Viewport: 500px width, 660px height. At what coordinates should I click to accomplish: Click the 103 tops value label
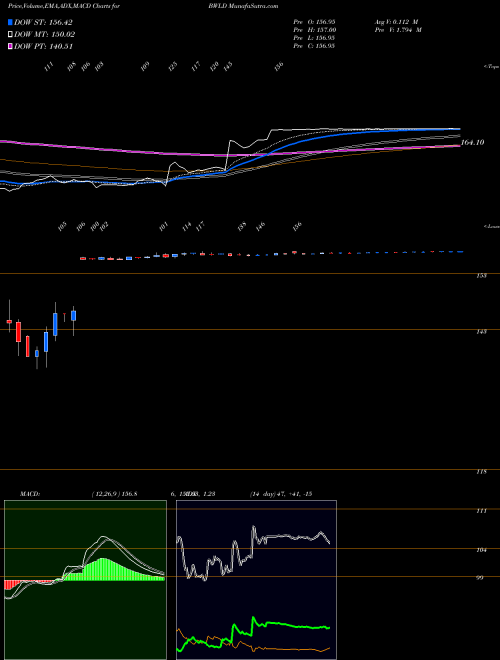[x=99, y=67]
